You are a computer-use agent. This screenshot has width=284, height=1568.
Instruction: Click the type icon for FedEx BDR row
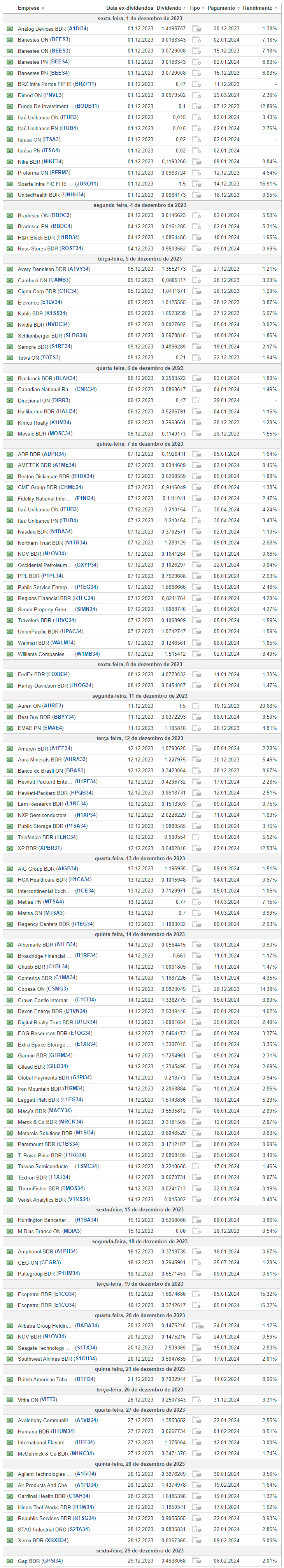point(196,674)
